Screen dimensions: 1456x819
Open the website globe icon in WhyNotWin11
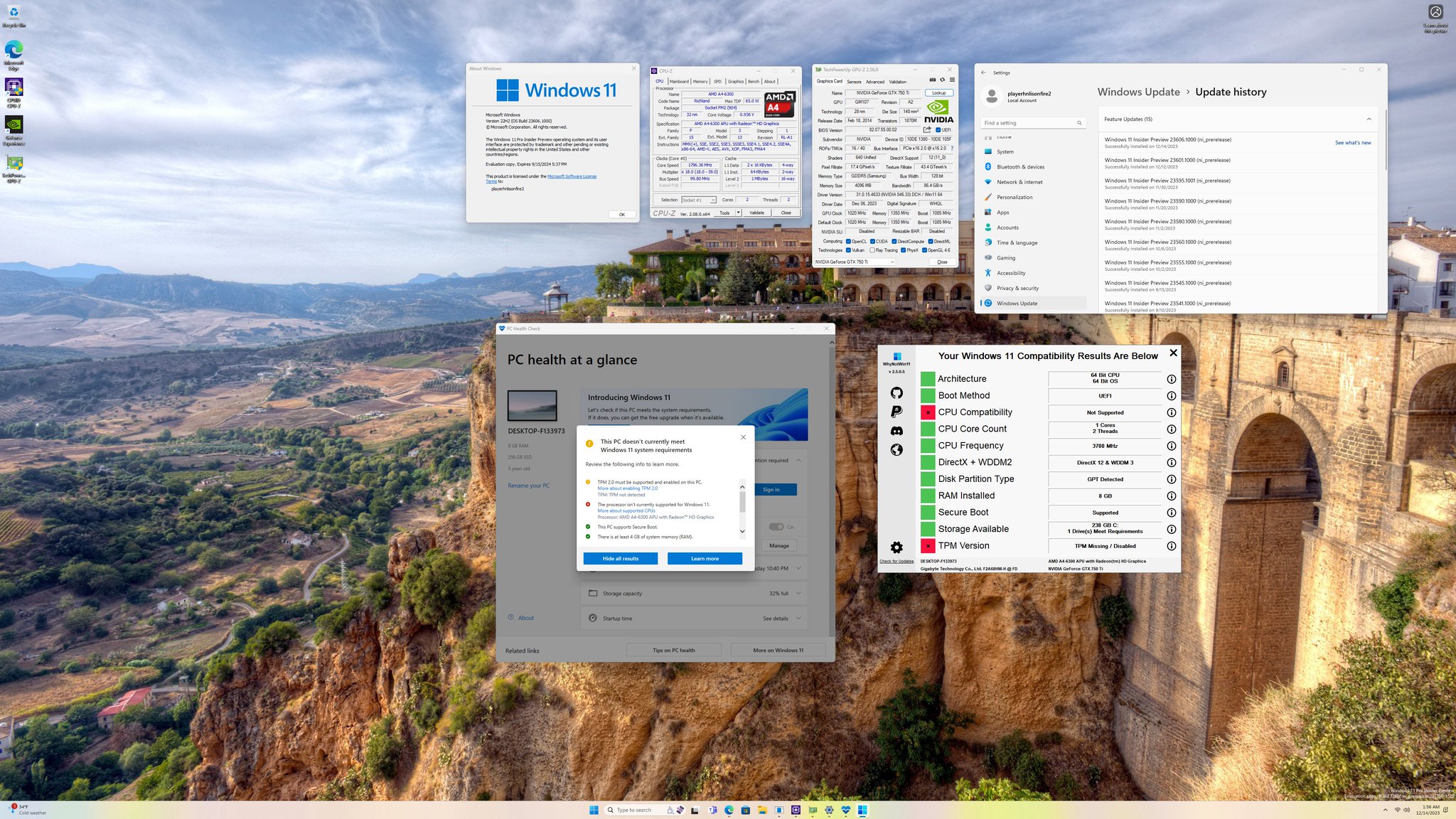(x=896, y=449)
